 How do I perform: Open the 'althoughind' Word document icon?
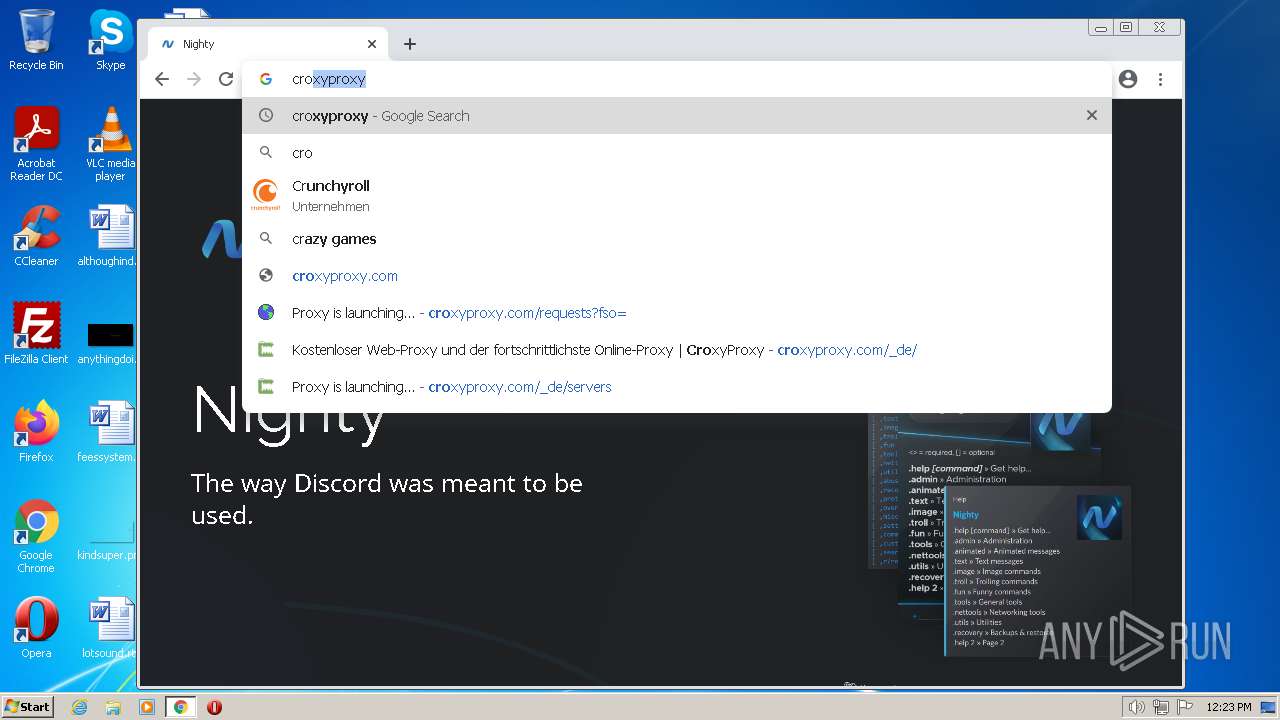click(110, 236)
